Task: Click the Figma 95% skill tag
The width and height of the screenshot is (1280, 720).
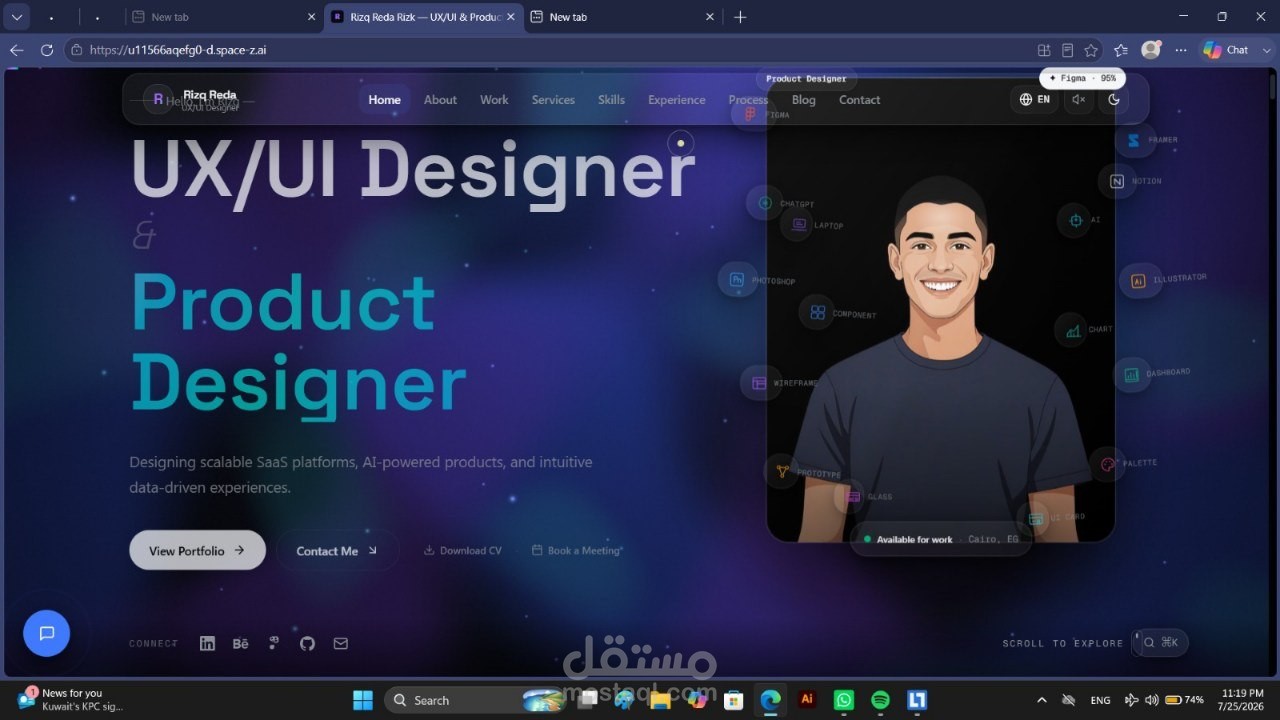Action: coord(1083,78)
